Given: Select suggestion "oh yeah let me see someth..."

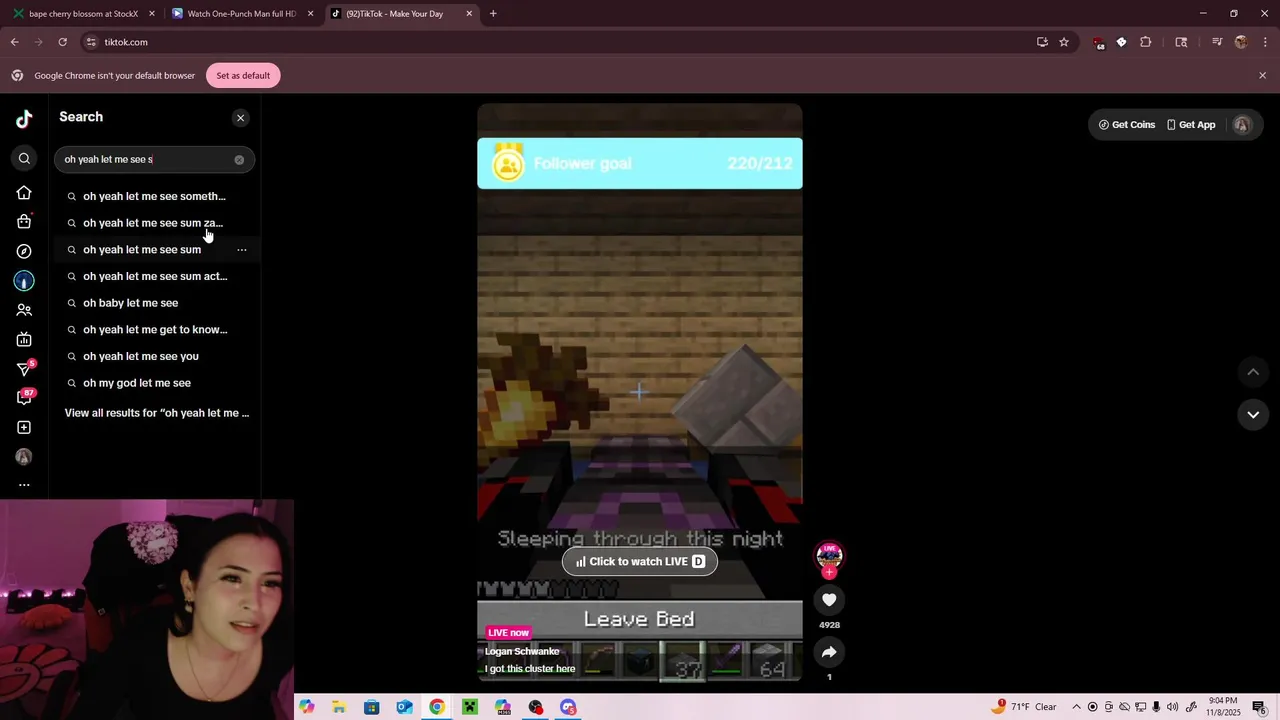Looking at the screenshot, I should point(154,196).
